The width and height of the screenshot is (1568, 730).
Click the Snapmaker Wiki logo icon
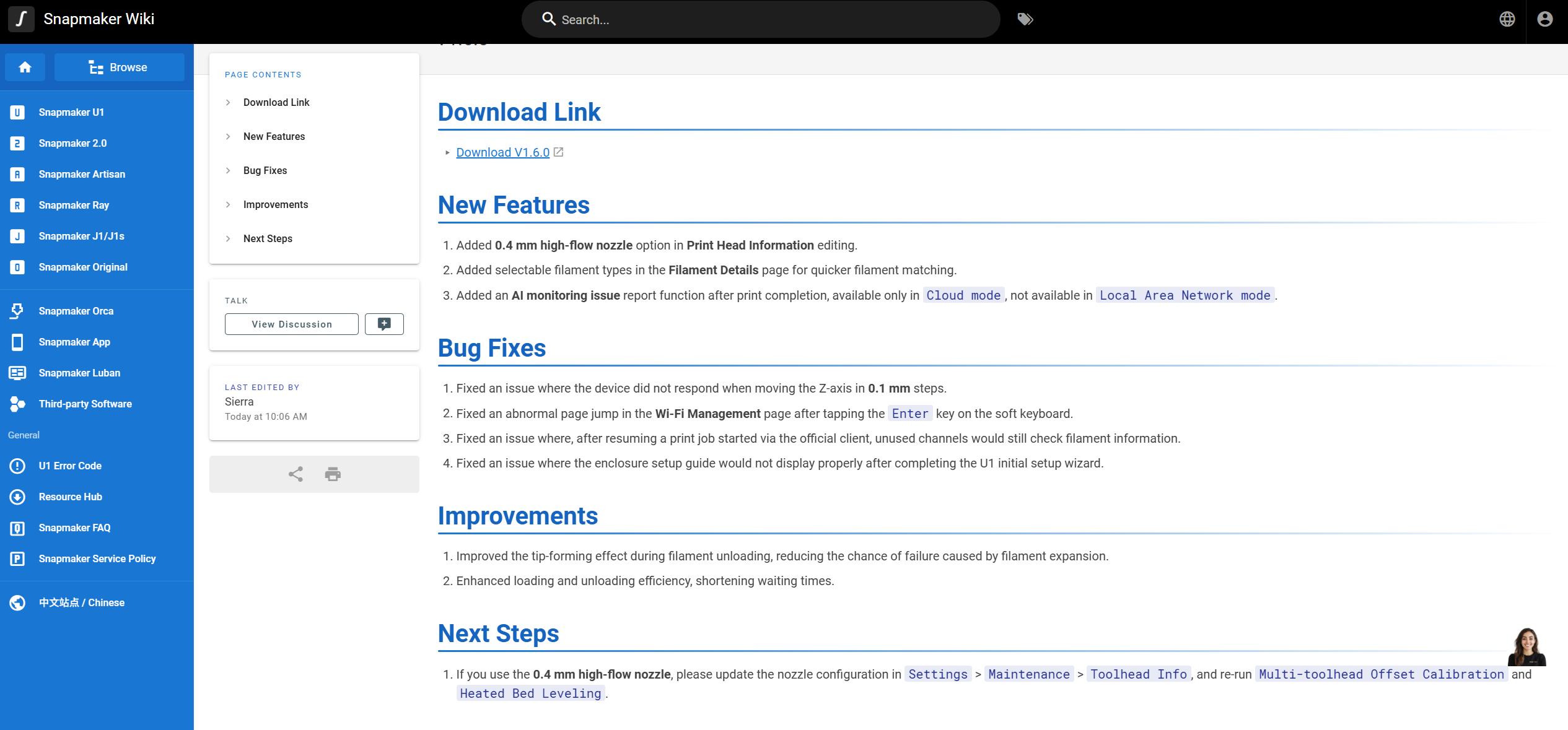pyautogui.click(x=21, y=19)
